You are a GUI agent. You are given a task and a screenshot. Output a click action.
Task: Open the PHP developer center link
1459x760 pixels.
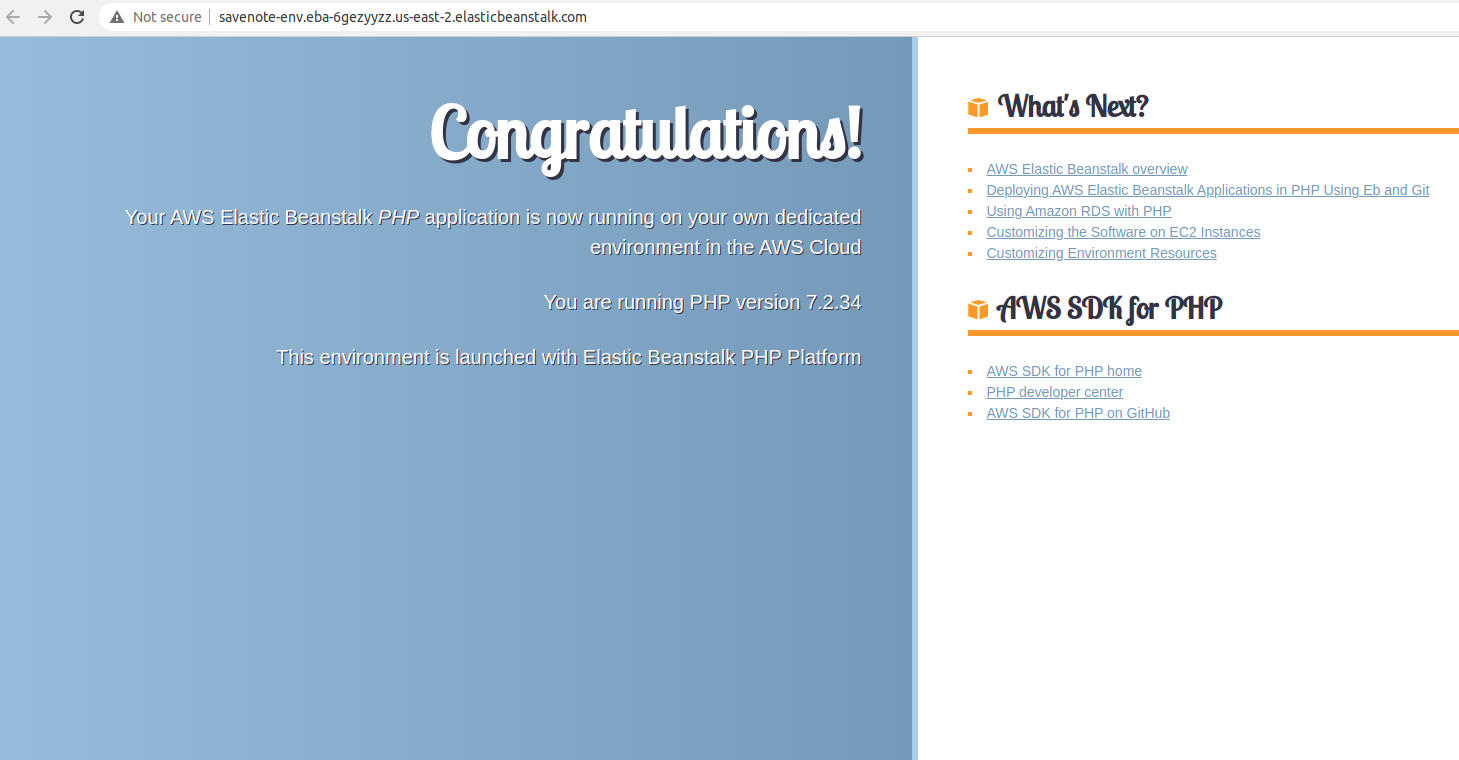[x=1055, y=392]
